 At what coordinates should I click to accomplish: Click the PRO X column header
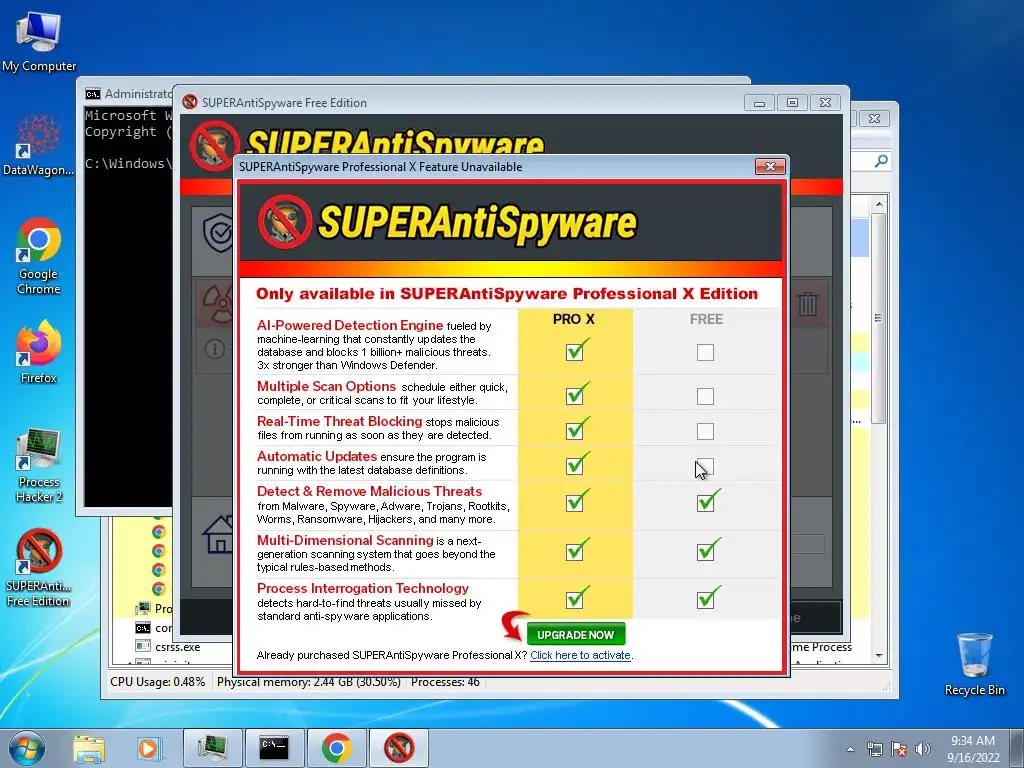click(573, 319)
